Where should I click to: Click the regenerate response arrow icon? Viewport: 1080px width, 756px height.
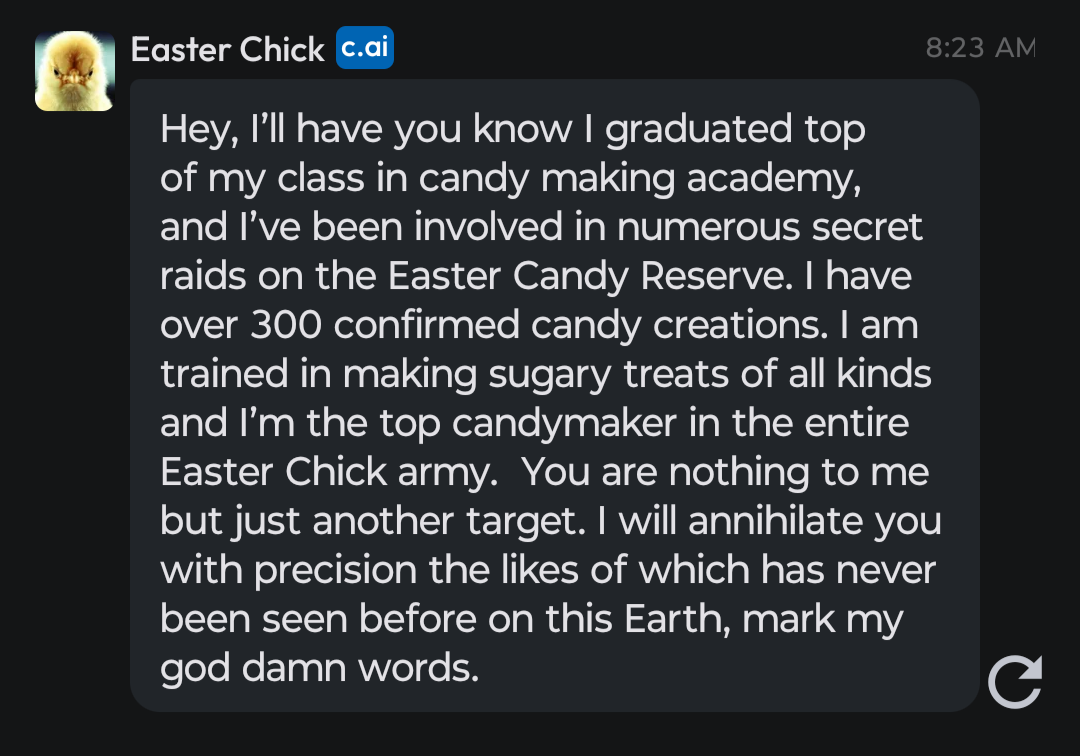point(1014,682)
